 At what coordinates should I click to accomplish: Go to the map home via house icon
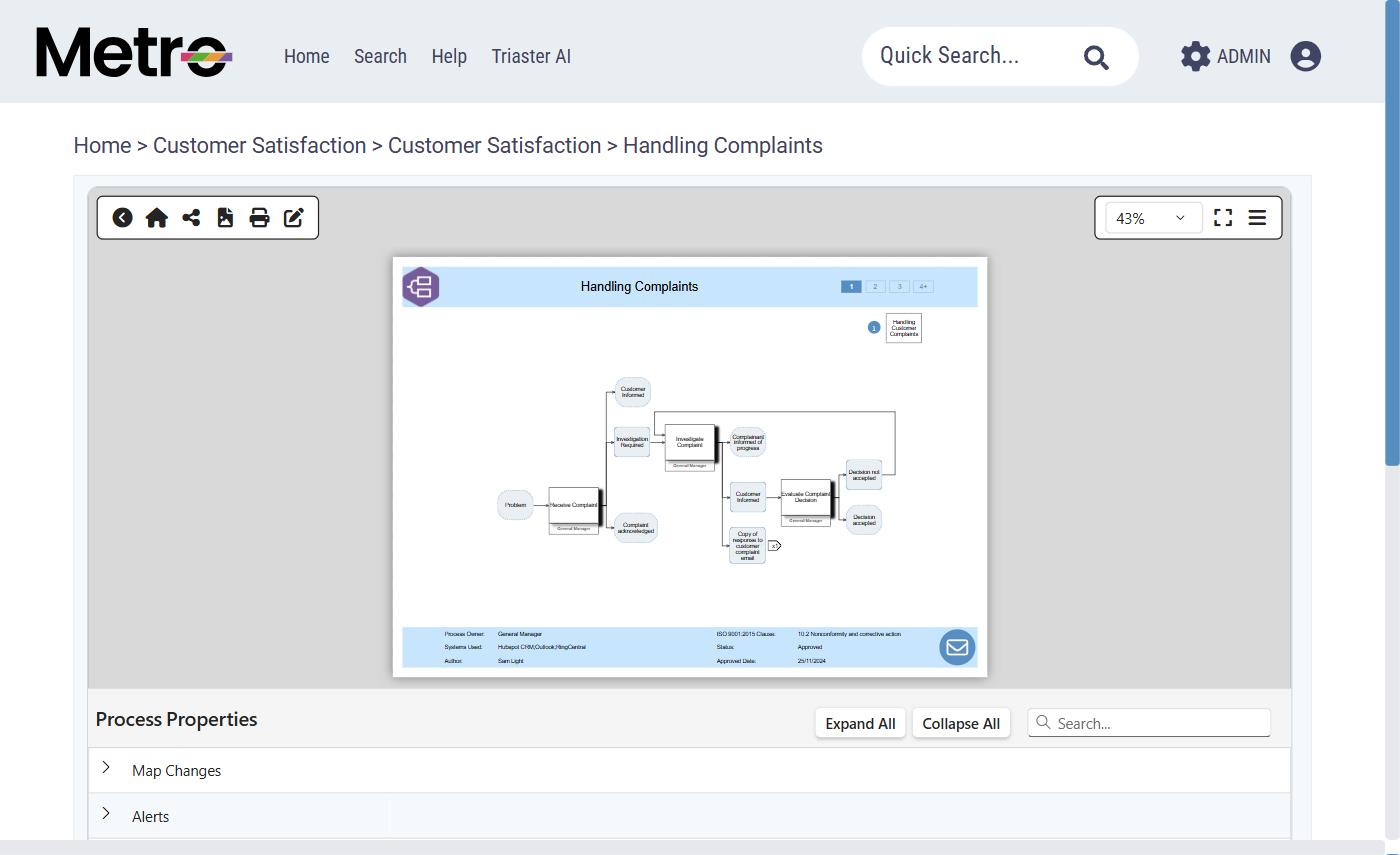pos(156,218)
